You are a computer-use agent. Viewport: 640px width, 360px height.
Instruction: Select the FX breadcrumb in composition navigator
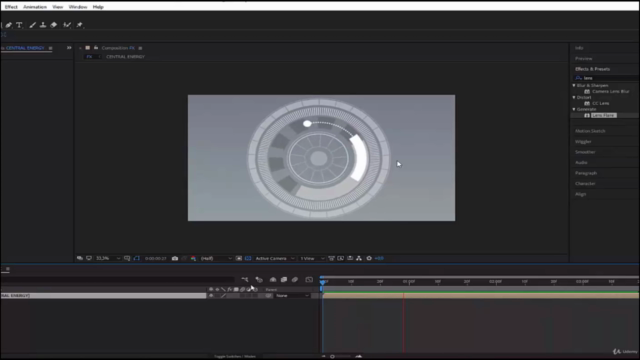[89, 57]
